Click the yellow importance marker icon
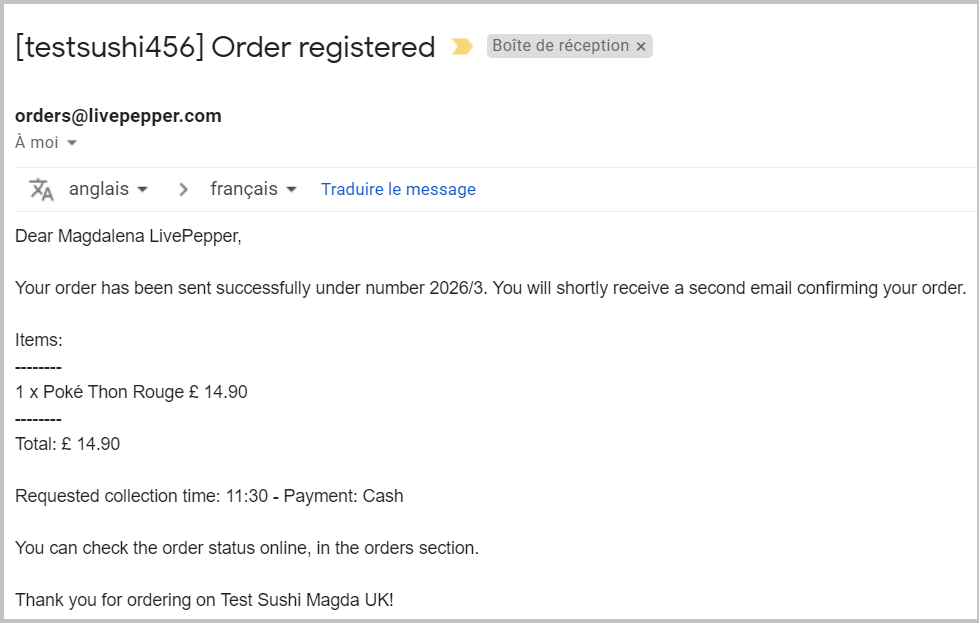This screenshot has height=623, width=979. (x=462, y=46)
